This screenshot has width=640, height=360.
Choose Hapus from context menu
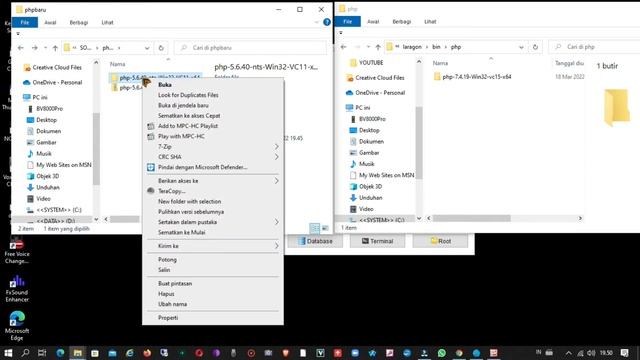166,294
